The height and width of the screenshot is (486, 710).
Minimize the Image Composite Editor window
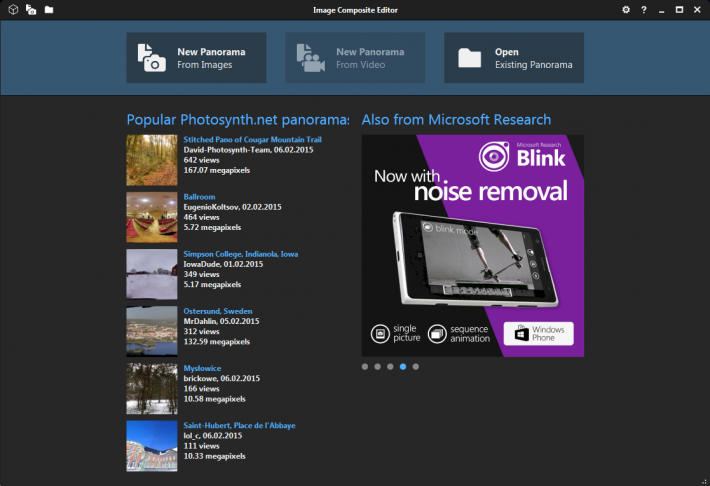pos(662,10)
